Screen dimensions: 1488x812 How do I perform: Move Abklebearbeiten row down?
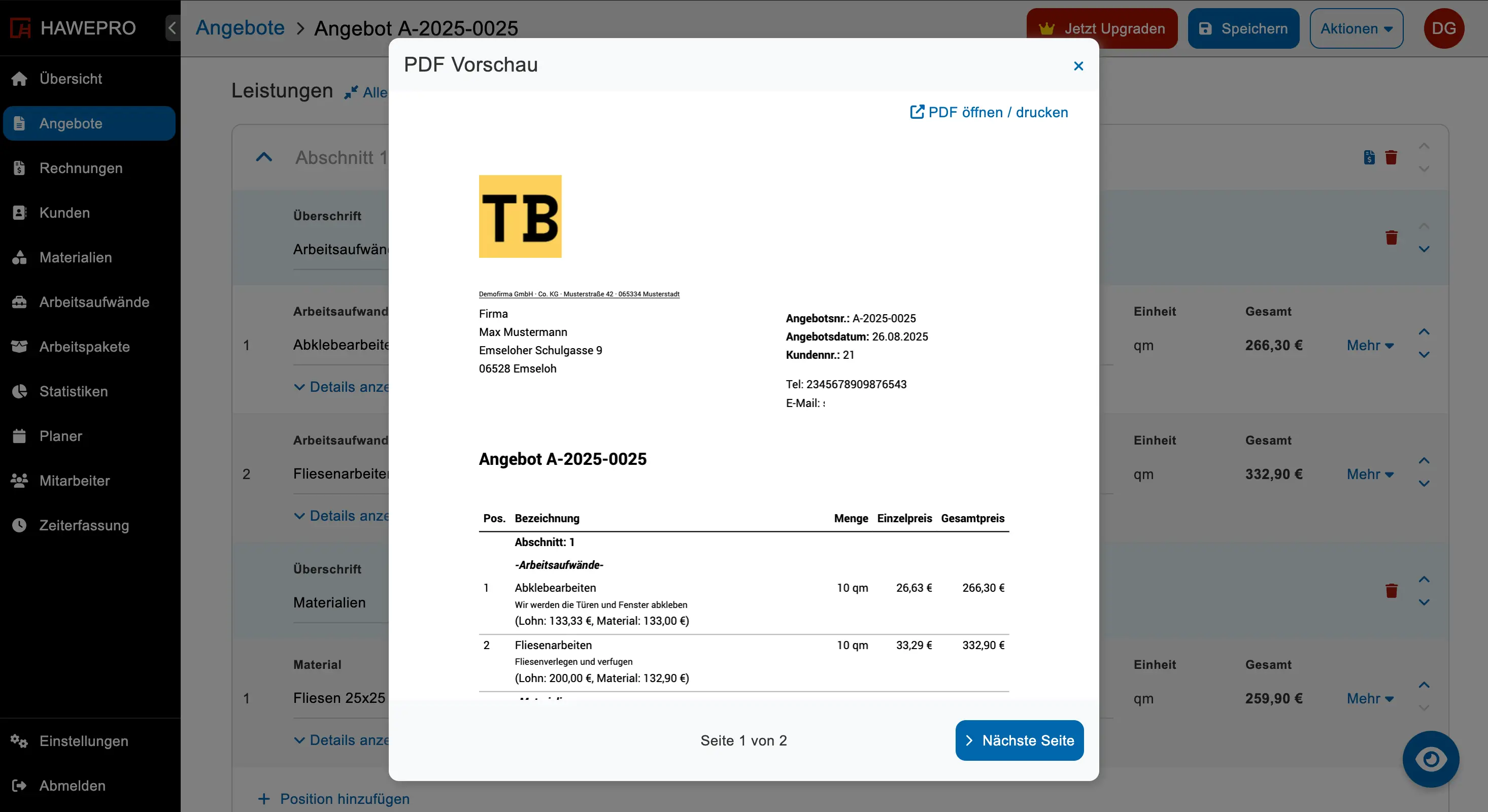tap(1424, 355)
